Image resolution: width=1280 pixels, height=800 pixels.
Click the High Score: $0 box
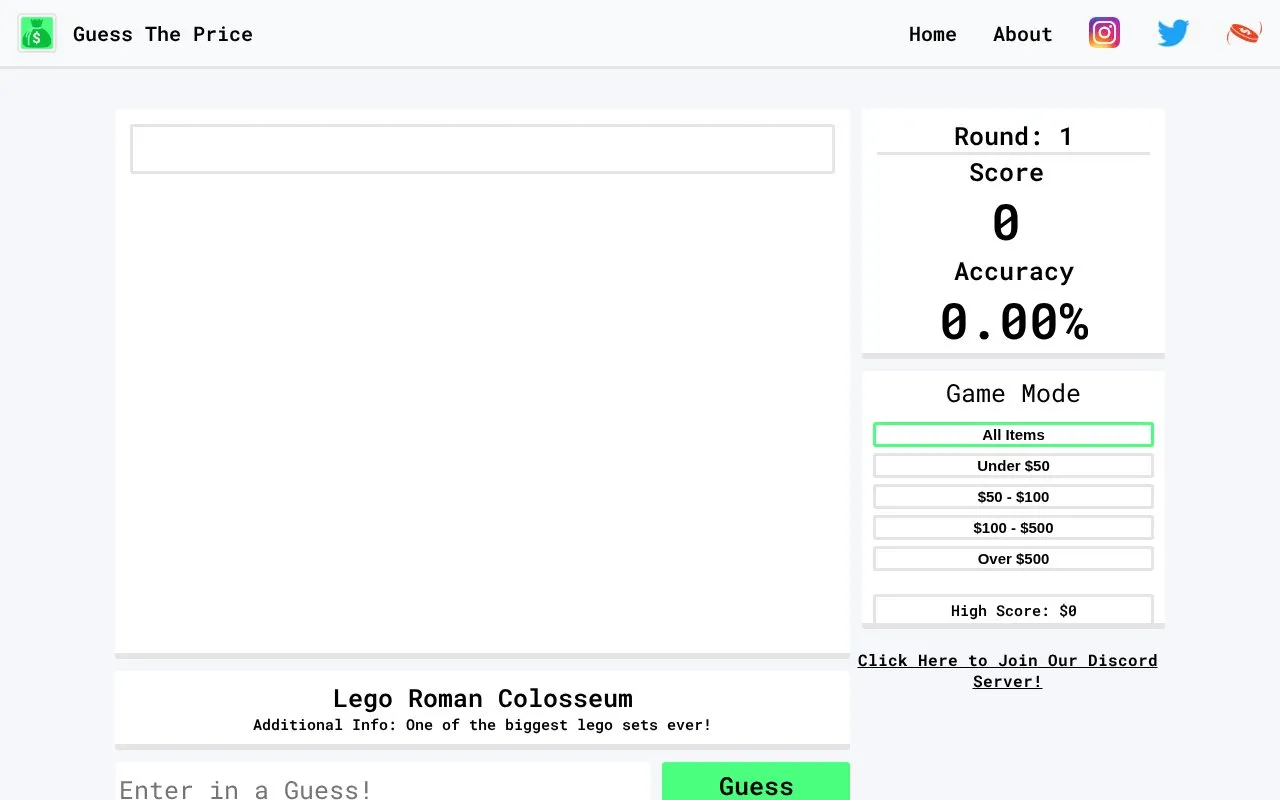pyautogui.click(x=1013, y=610)
